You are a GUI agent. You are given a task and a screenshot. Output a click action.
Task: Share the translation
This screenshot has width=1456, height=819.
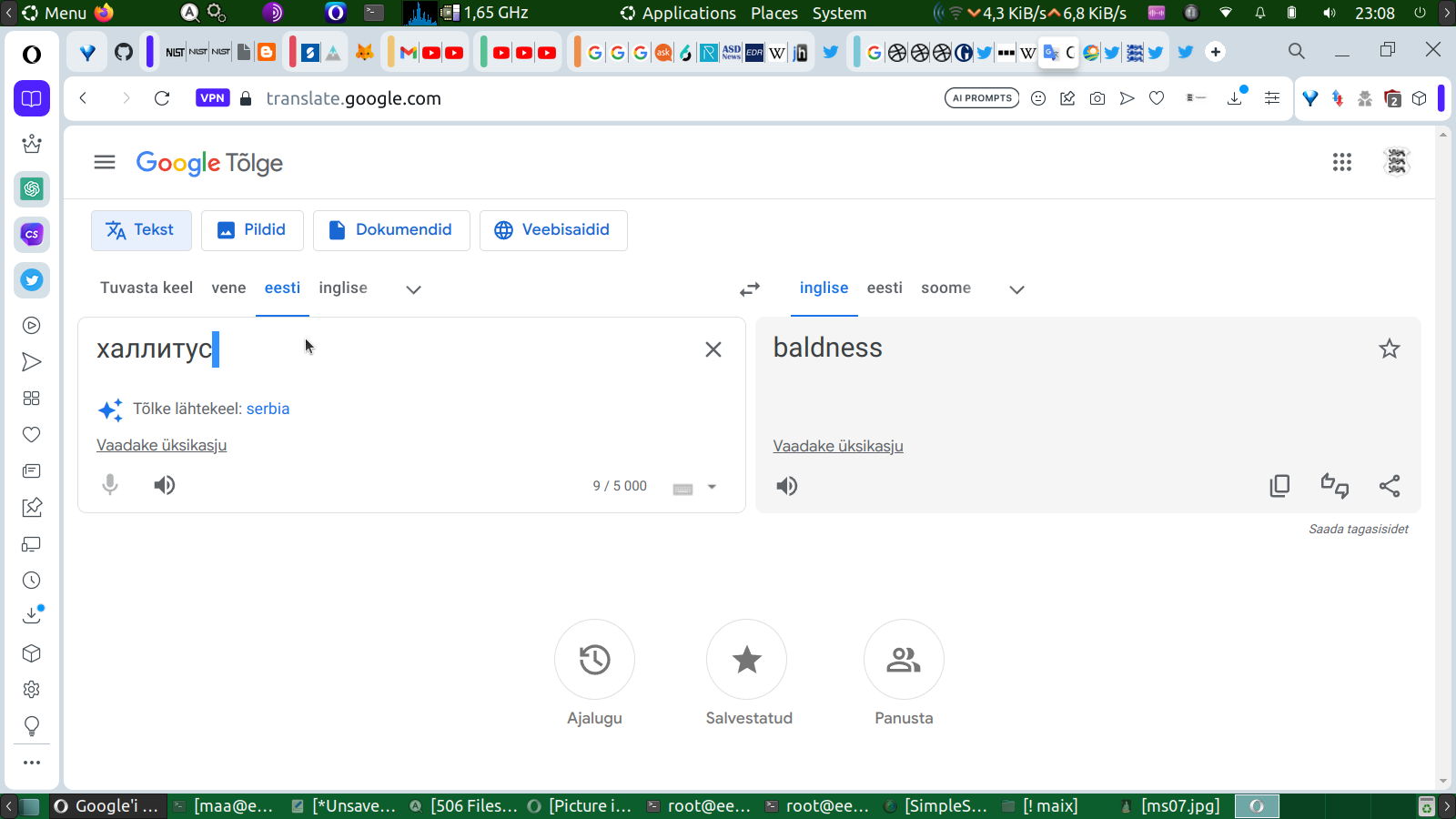coord(1390,486)
